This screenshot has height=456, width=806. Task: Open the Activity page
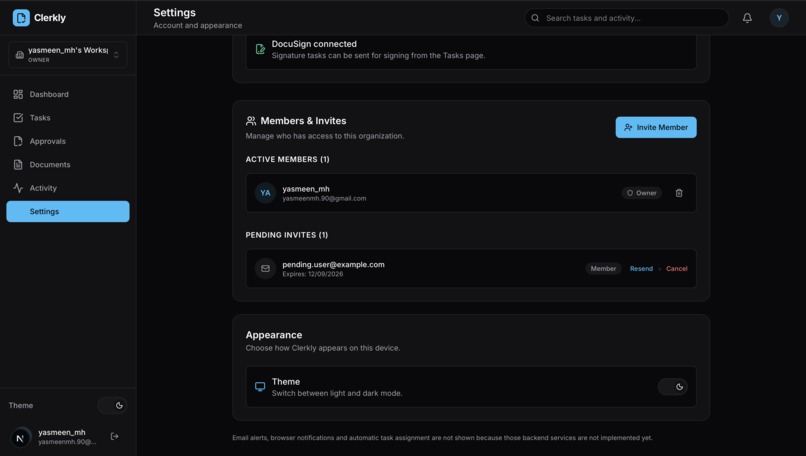tap(68, 188)
